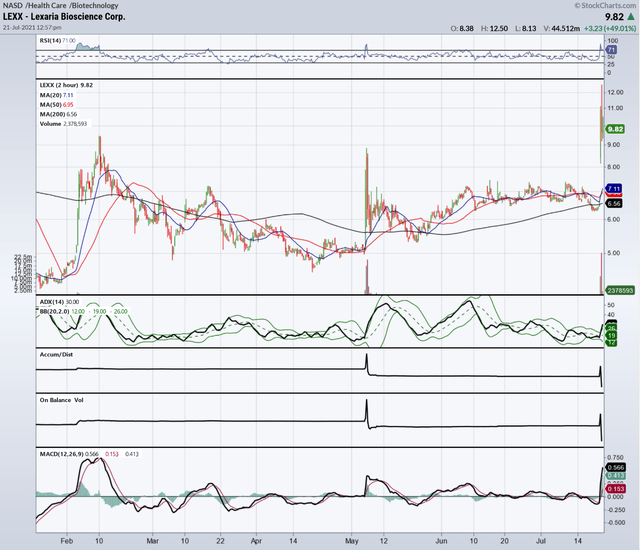Click the '-0.500' MACD axis label
The image size is (640, 550).
tap(616, 523)
